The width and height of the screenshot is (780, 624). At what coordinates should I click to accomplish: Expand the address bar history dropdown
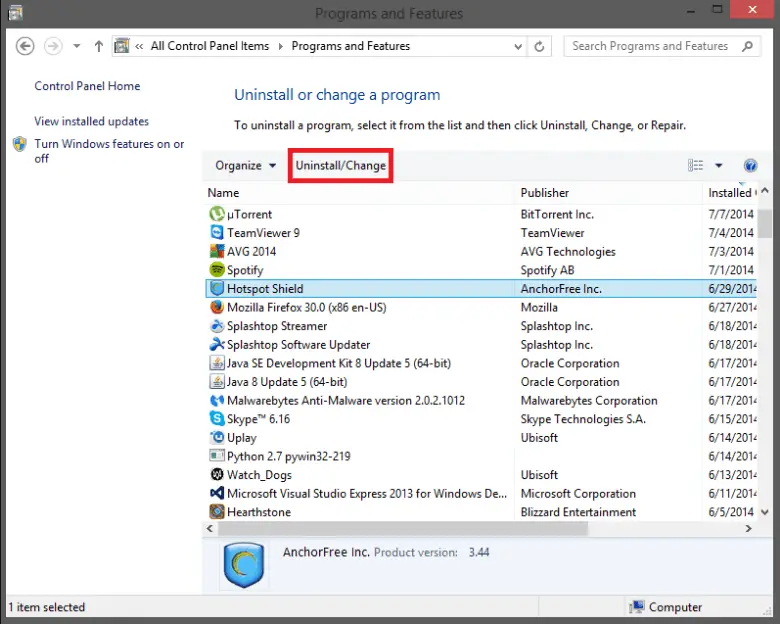coord(518,46)
